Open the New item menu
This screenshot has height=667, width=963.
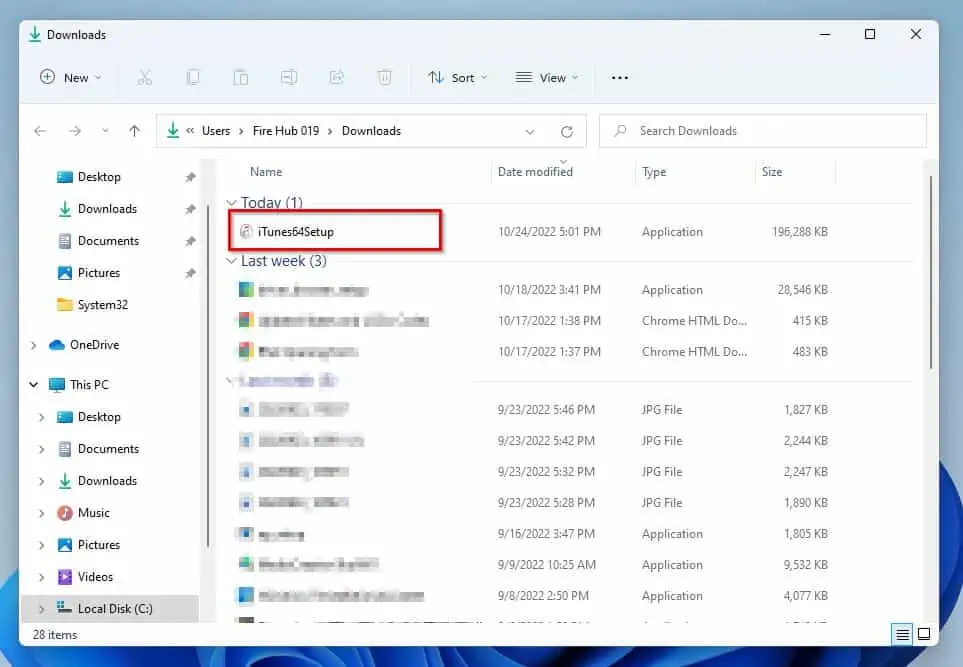(70, 77)
